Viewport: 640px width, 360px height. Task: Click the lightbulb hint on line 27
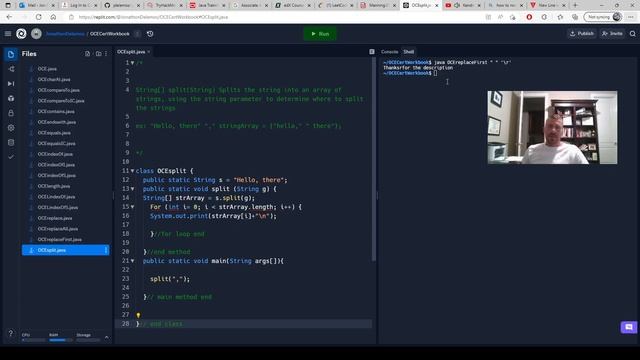(138, 315)
